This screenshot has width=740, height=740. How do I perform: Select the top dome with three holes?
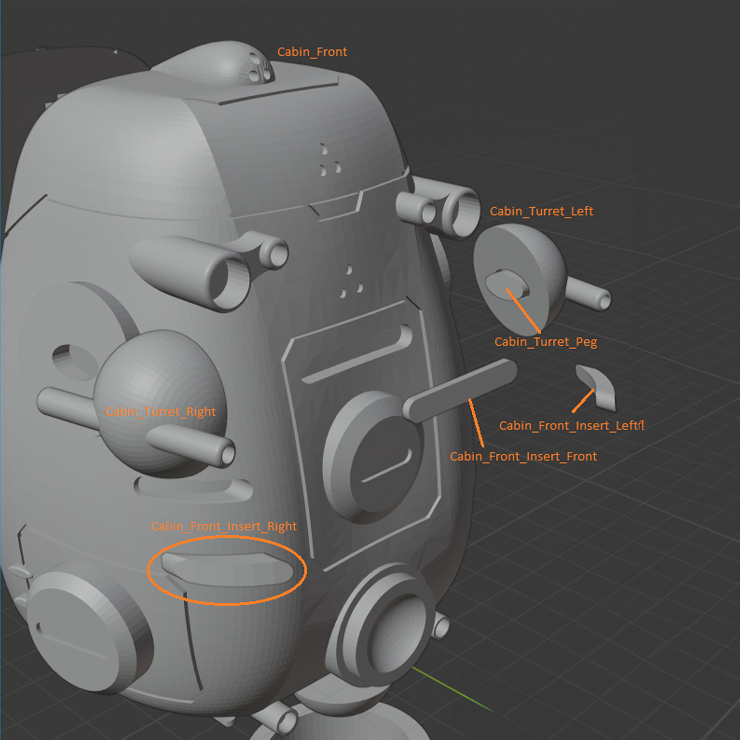click(x=215, y=64)
